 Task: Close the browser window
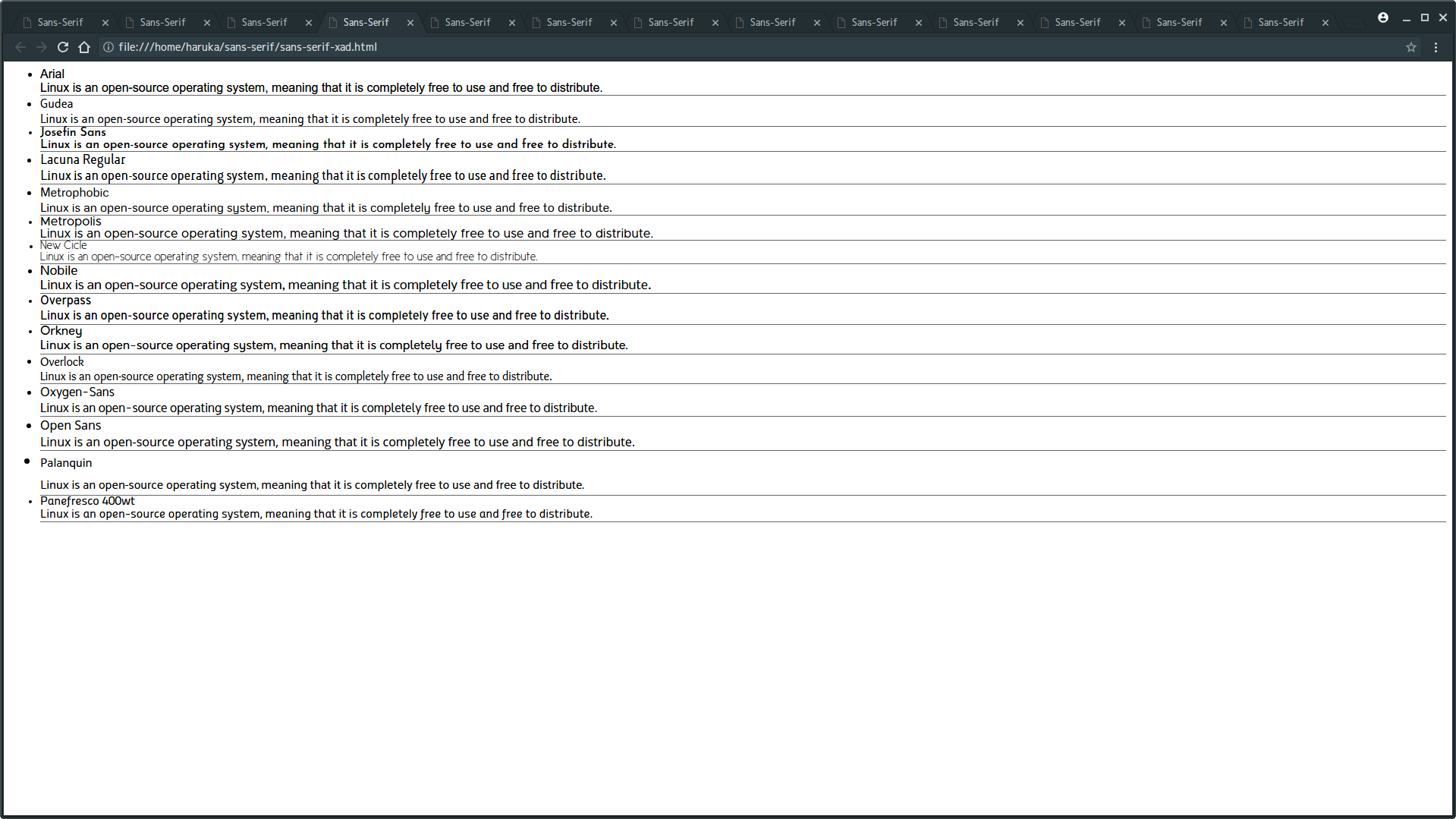(1443, 17)
